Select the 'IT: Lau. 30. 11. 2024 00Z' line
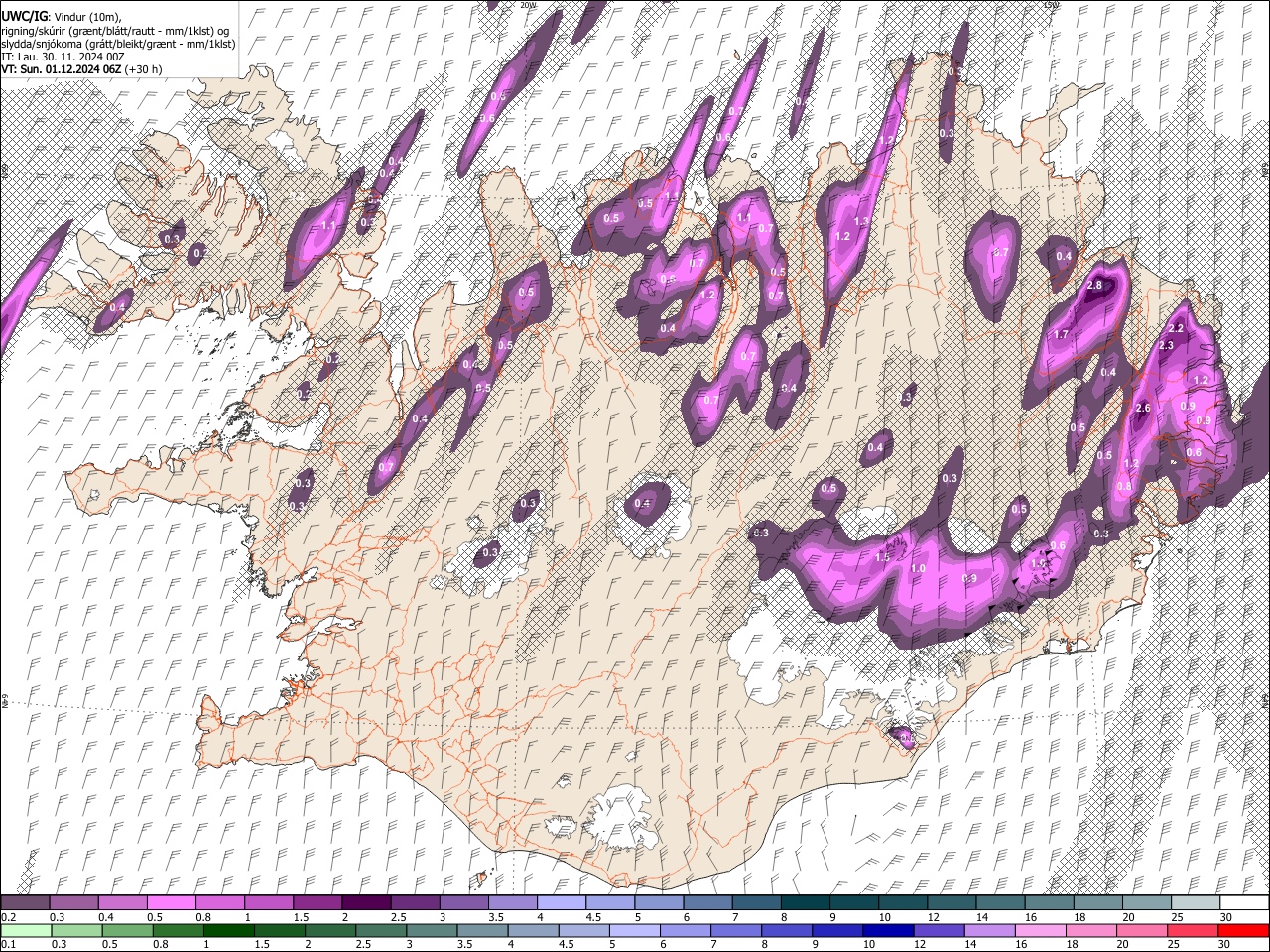Viewport: 1270px width, 952px height. pos(62,57)
